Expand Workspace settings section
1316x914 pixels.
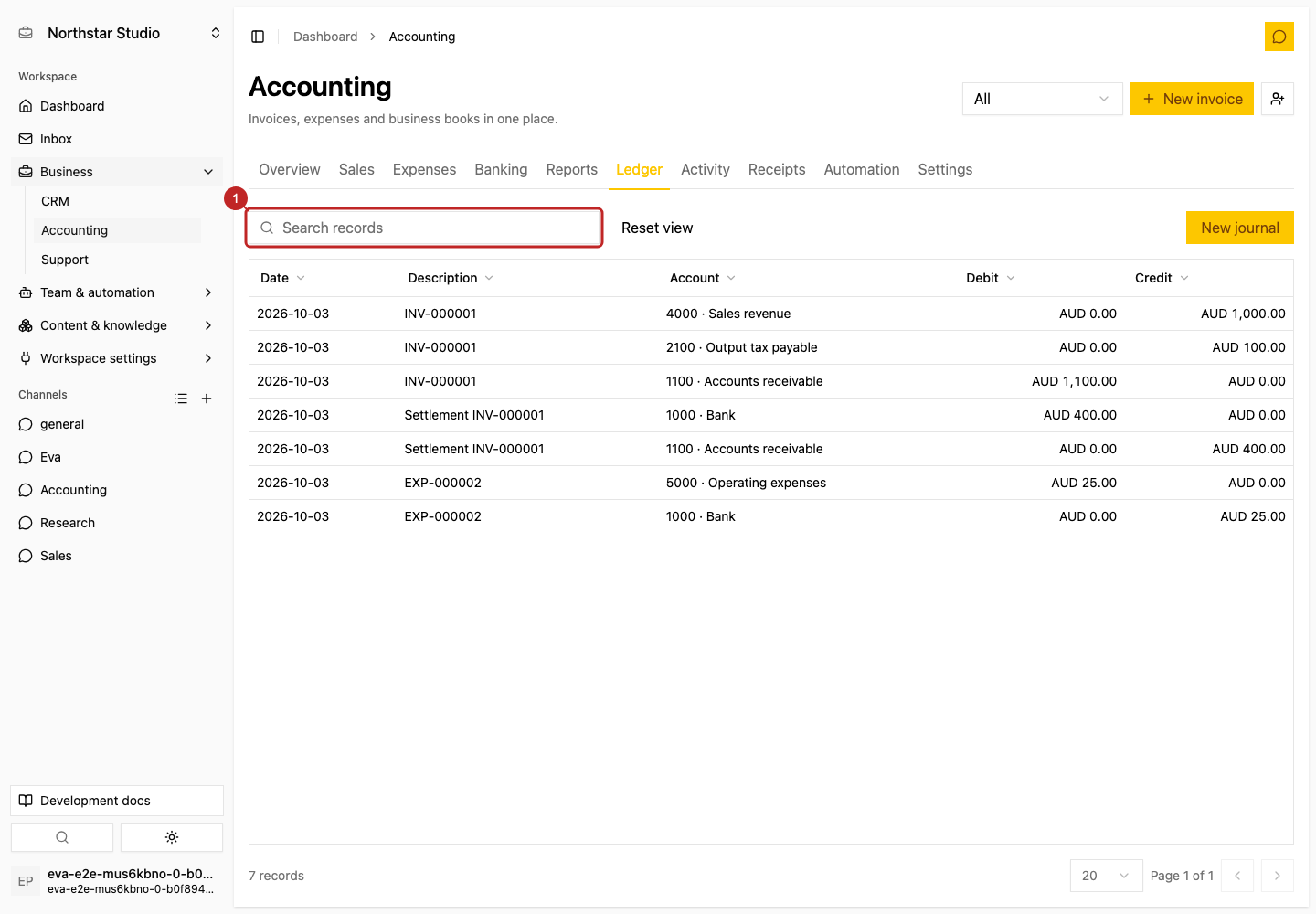[x=117, y=358]
